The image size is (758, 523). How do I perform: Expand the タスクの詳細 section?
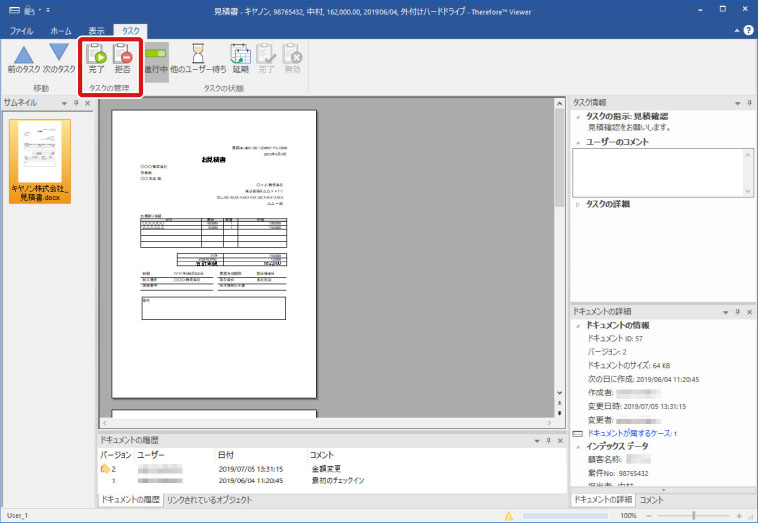578,204
